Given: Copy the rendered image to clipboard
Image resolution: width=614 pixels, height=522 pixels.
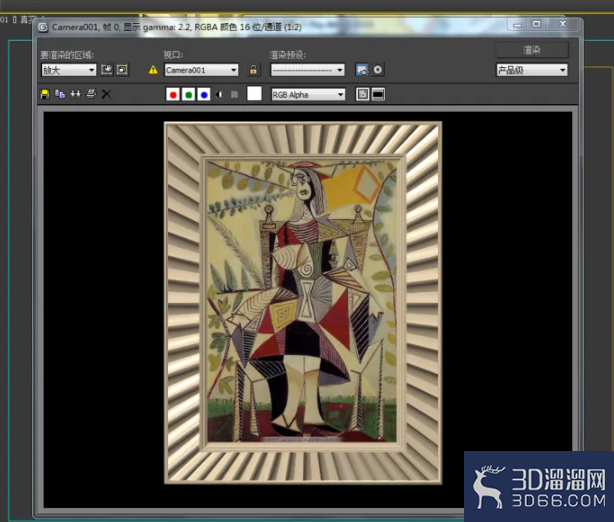Looking at the screenshot, I should tap(60, 94).
